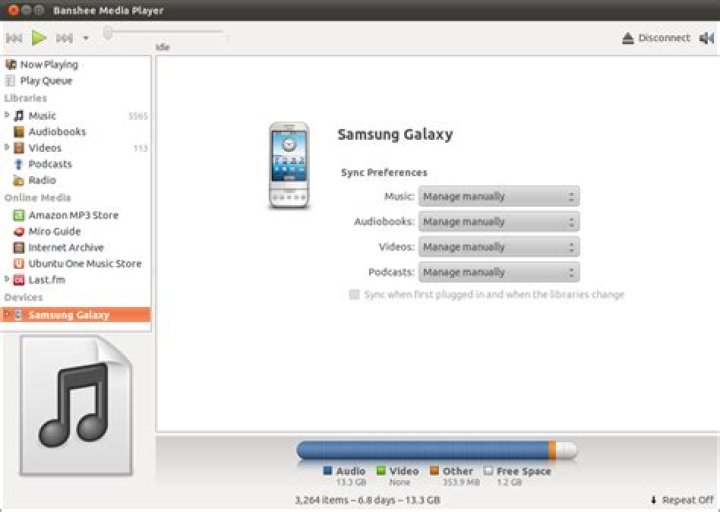Open Last.fm source
Image resolution: width=720 pixels, height=512 pixels.
tap(46, 280)
